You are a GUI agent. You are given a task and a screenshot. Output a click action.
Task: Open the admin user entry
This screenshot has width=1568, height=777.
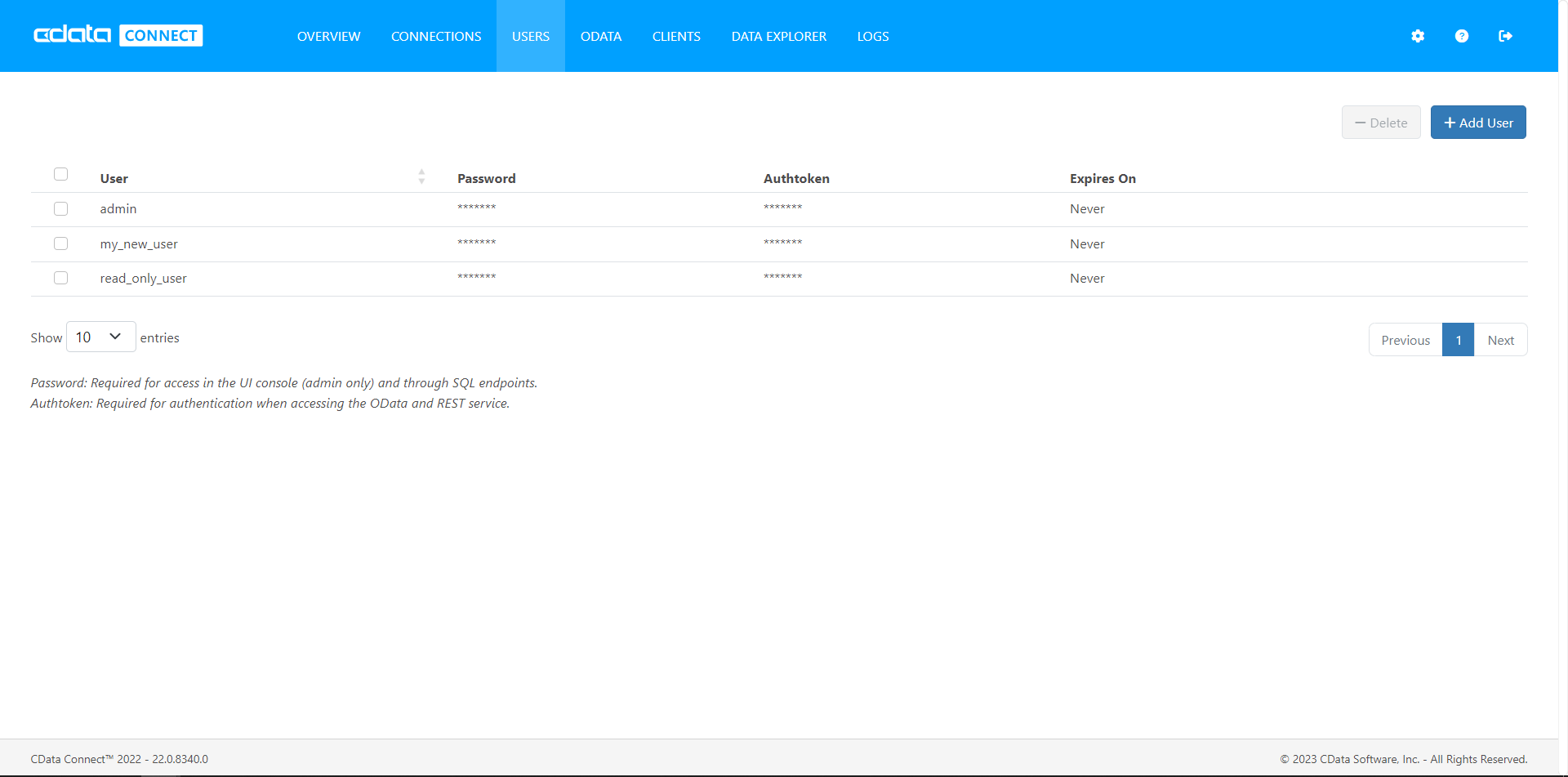click(x=118, y=209)
